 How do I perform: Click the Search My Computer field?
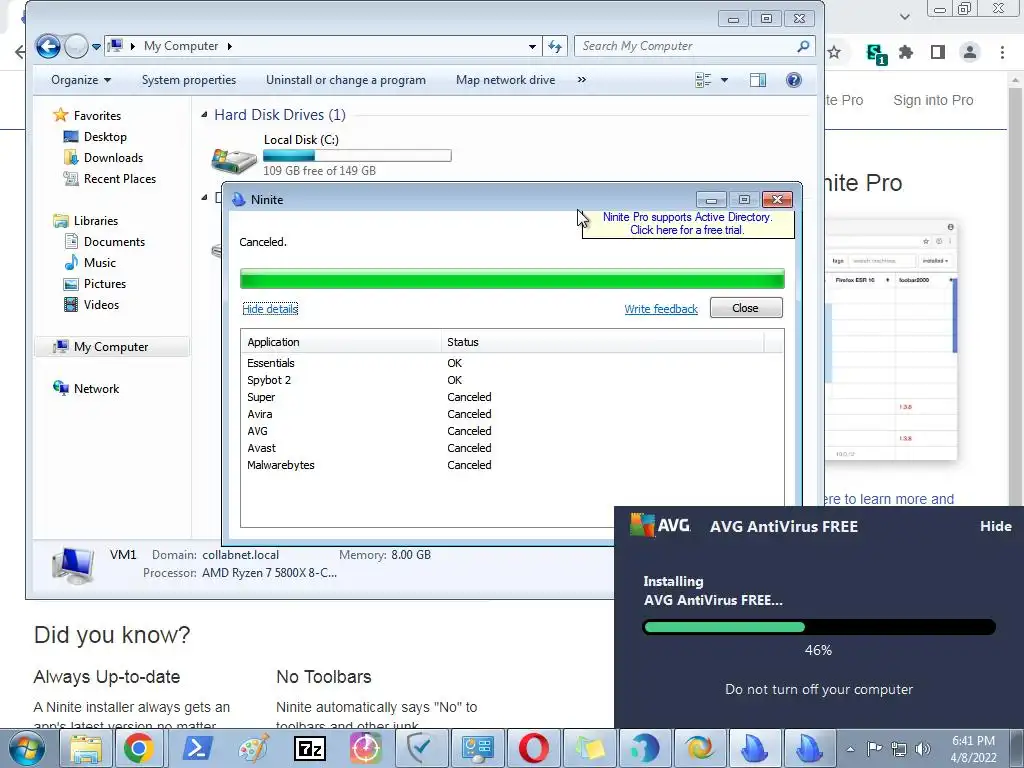click(x=694, y=46)
